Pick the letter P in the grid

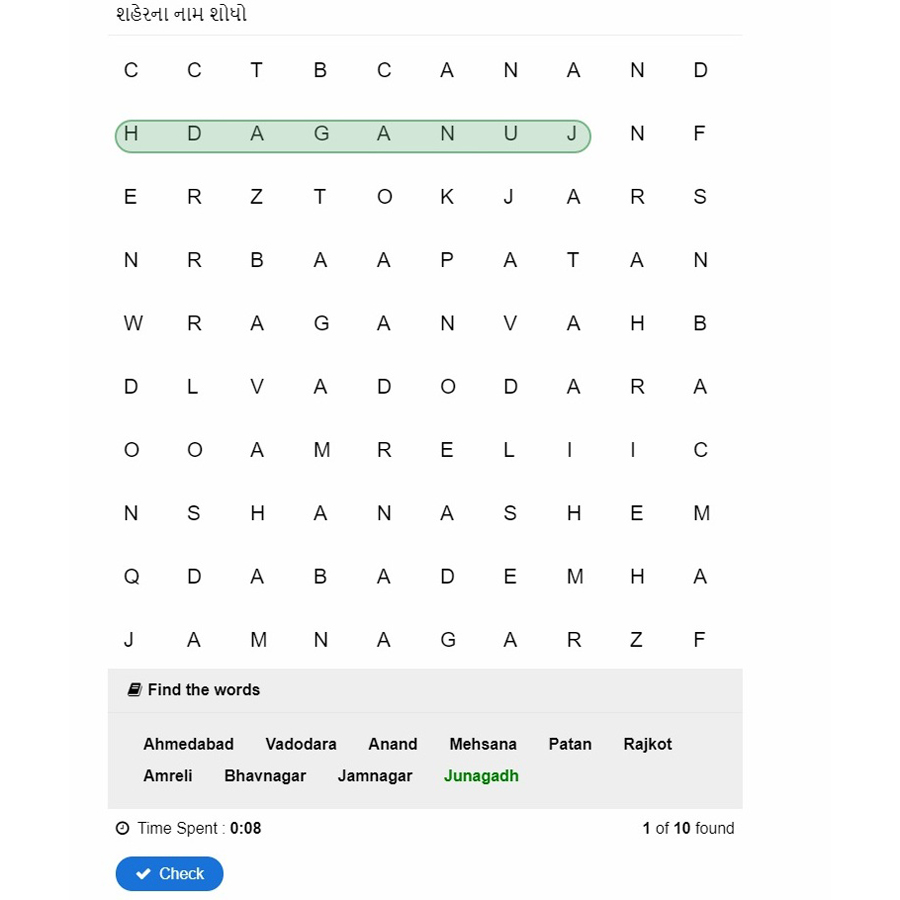click(447, 260)
